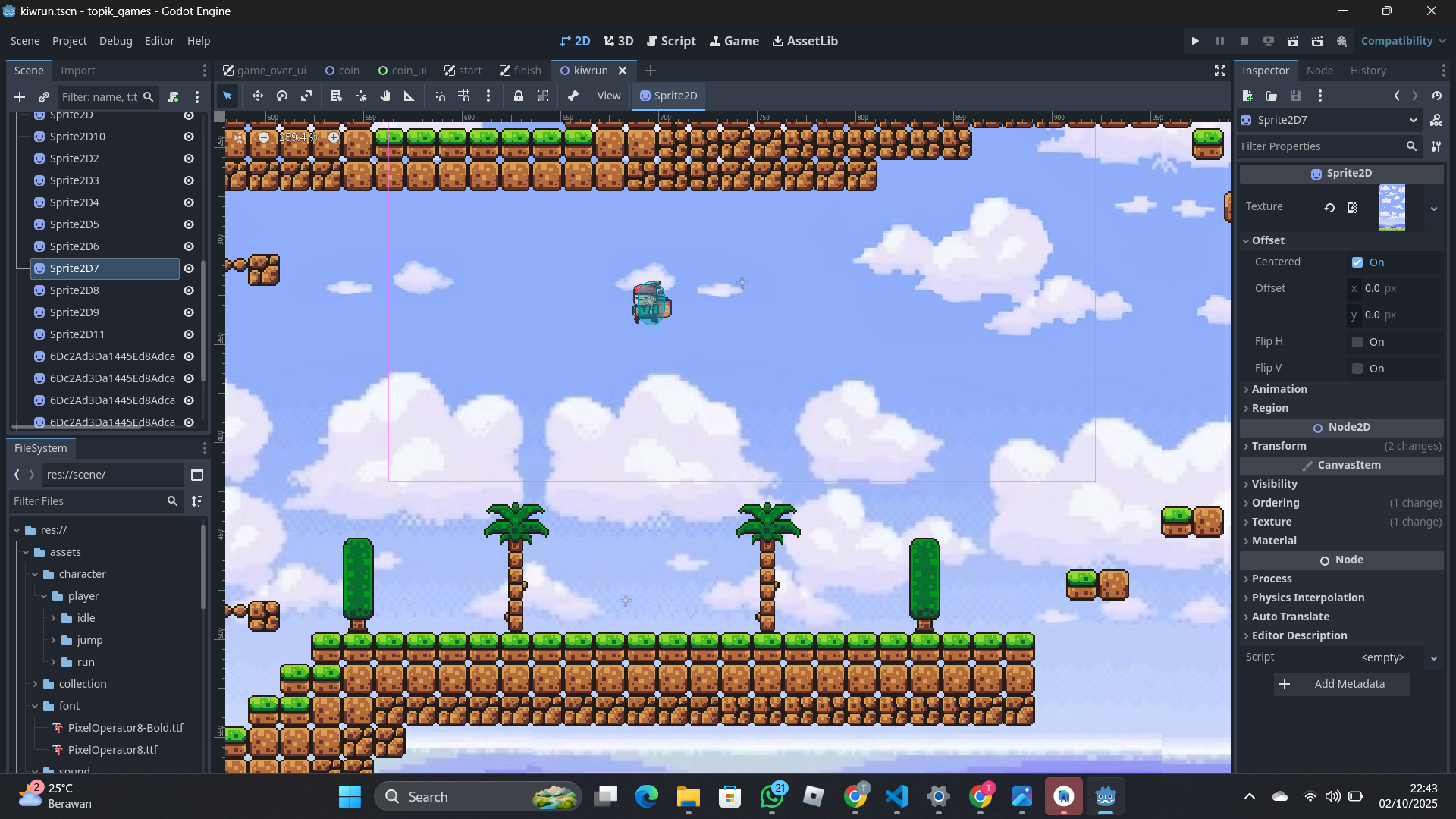The image size is (1456, 819).
Task: Open the Debug menu
Action: [115, 41]
